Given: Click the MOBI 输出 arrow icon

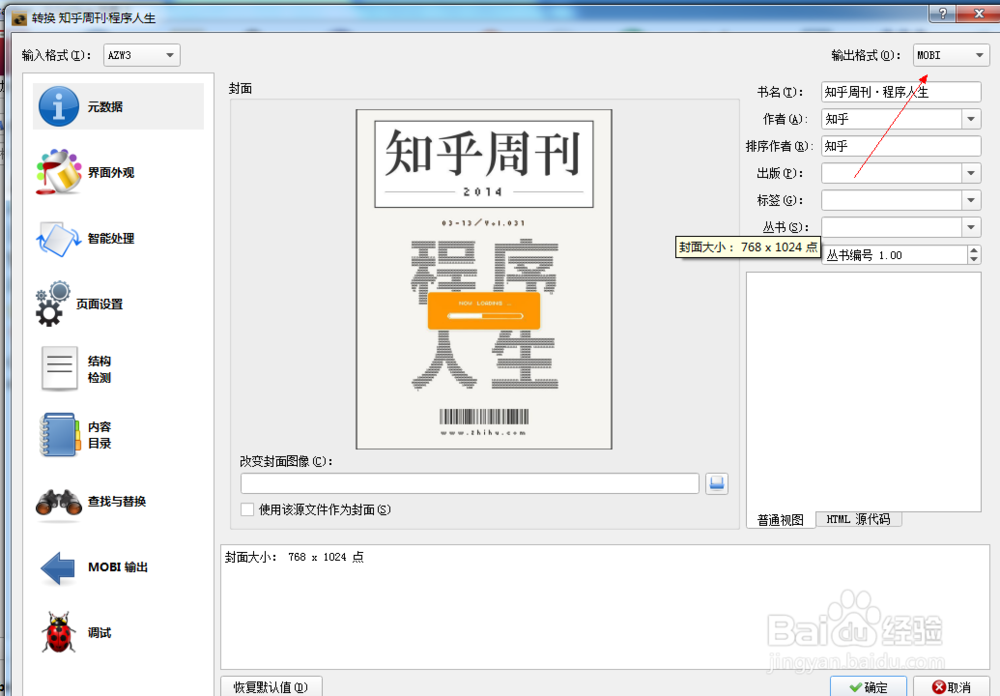Looking at the screenshot, I should pos(57,564).
